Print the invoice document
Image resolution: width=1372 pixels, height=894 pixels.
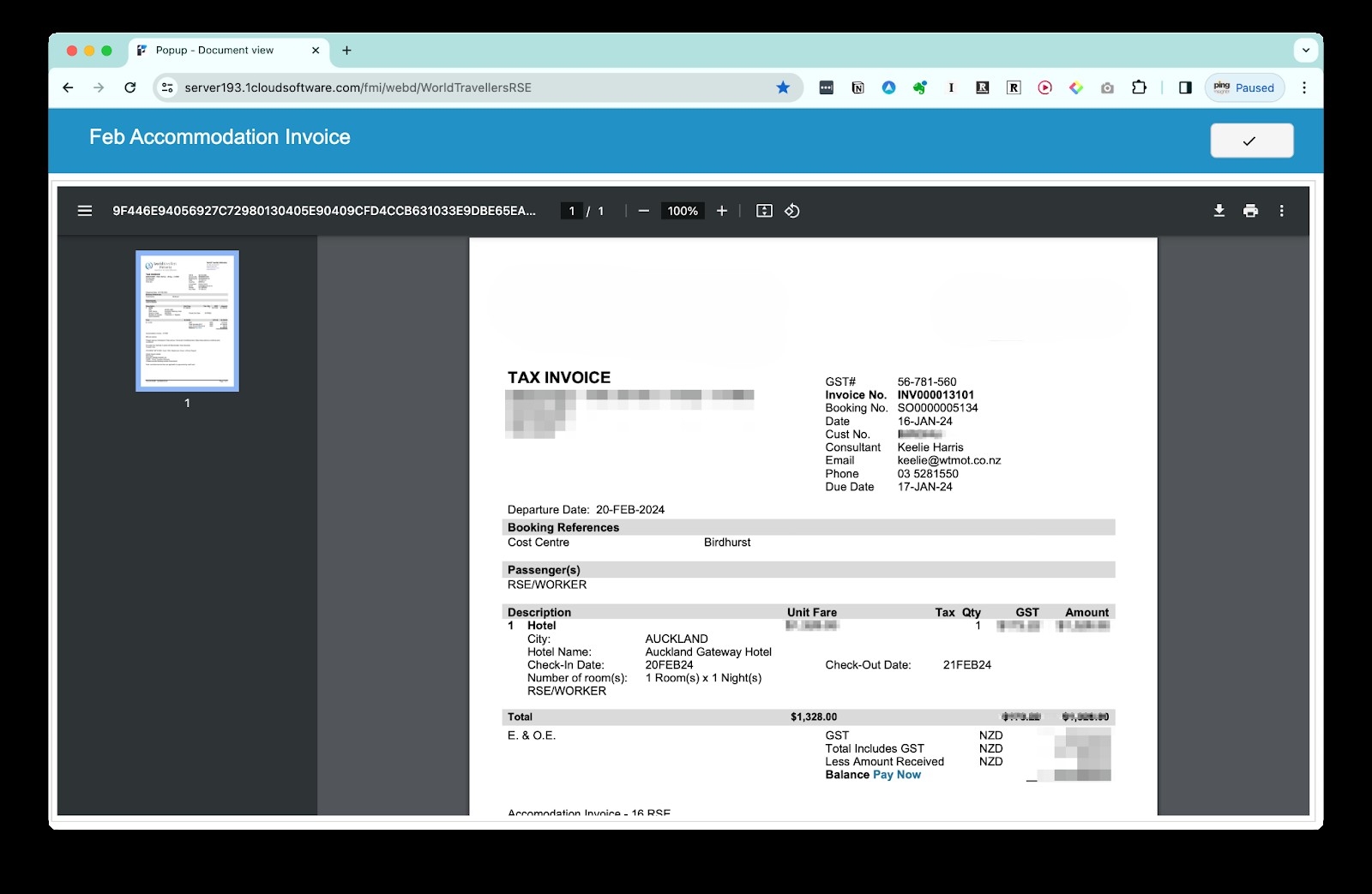click(x=1250, y=211)
